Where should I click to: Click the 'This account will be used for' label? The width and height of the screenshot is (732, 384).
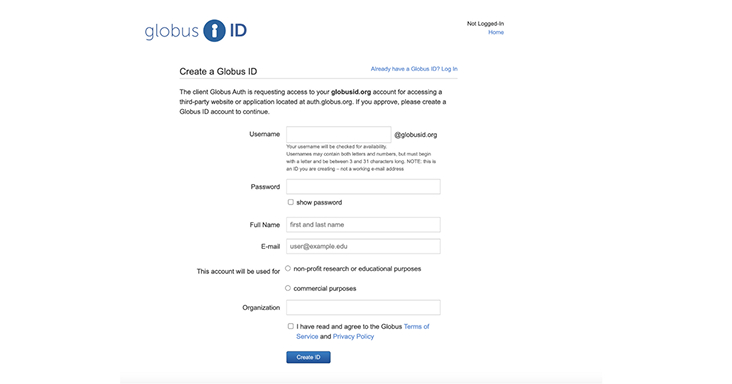pos(238,271)
